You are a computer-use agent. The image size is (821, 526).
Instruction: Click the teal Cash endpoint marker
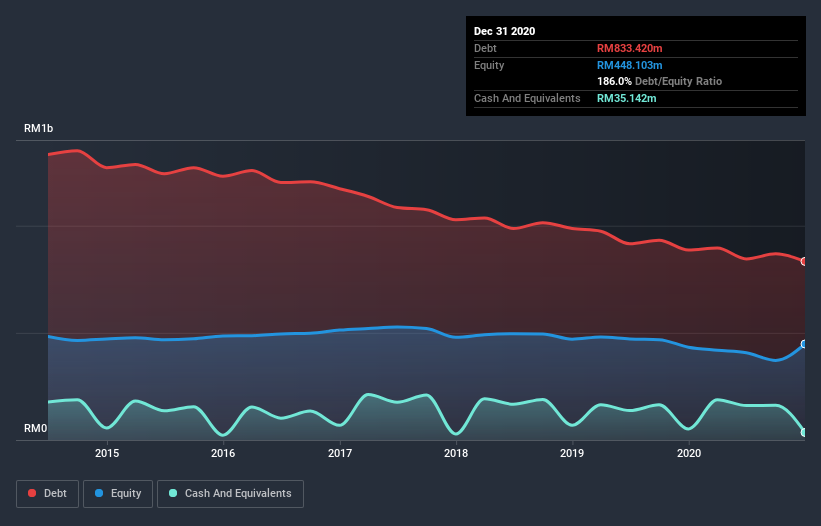coord(804,432)
